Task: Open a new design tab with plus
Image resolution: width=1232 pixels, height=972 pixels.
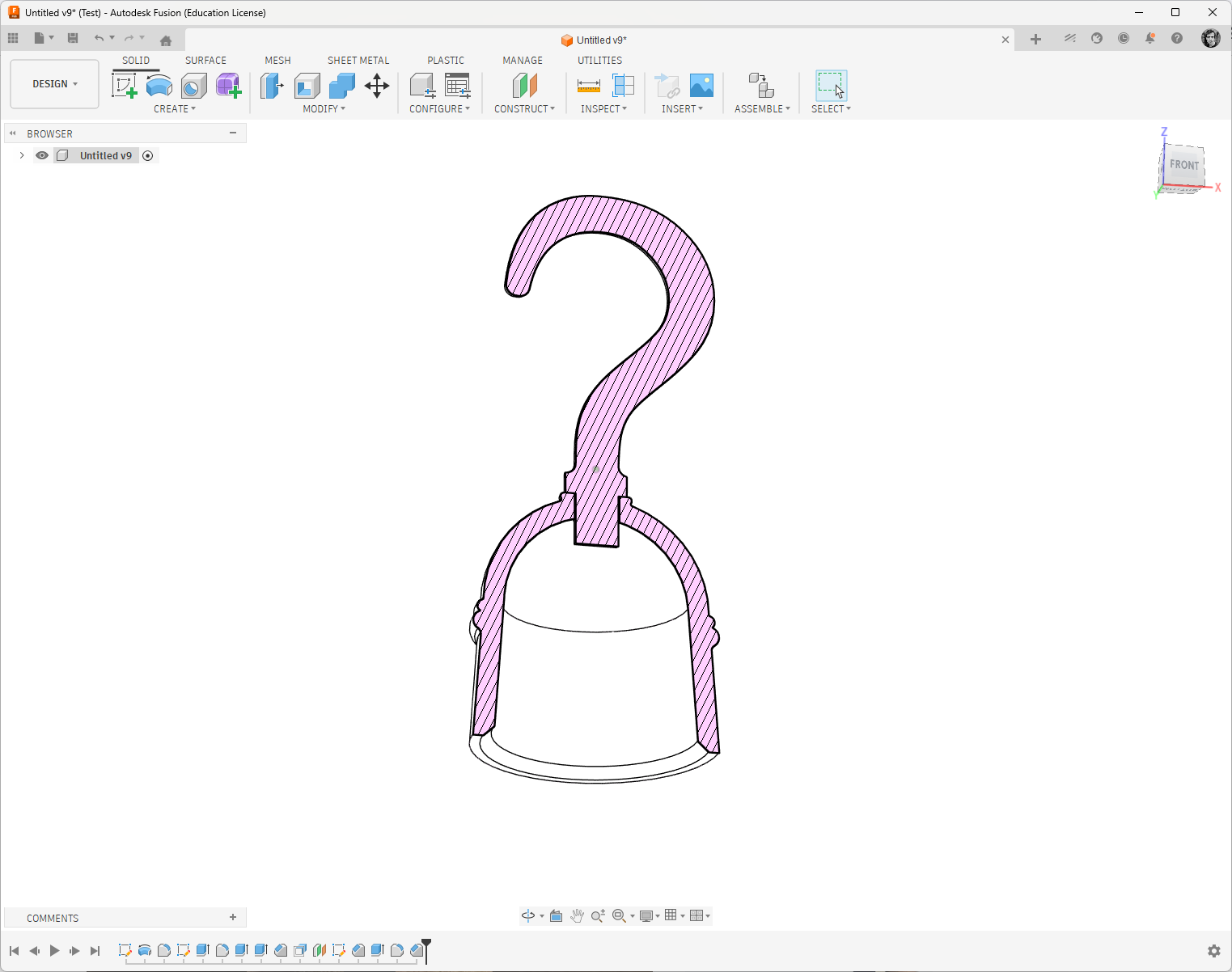Action: click(1035, 39)
